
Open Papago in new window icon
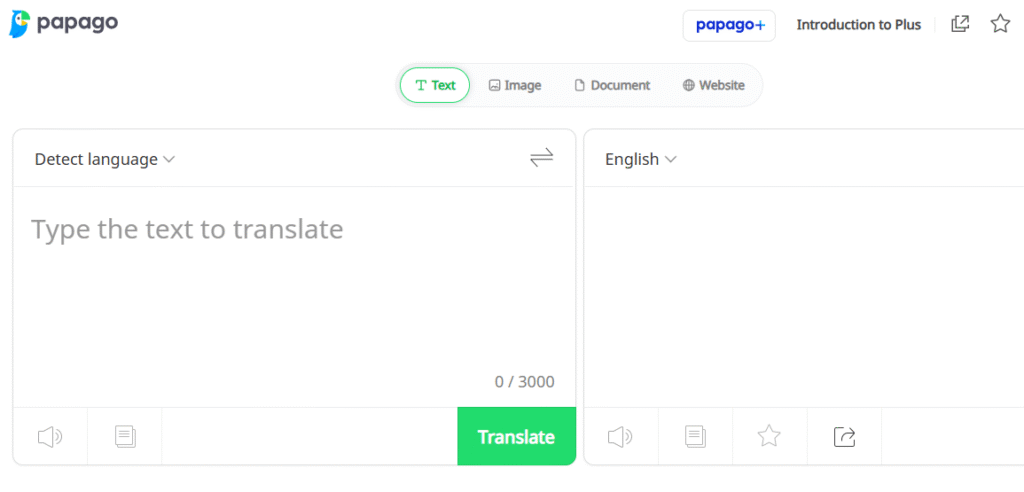pos(960,24)
